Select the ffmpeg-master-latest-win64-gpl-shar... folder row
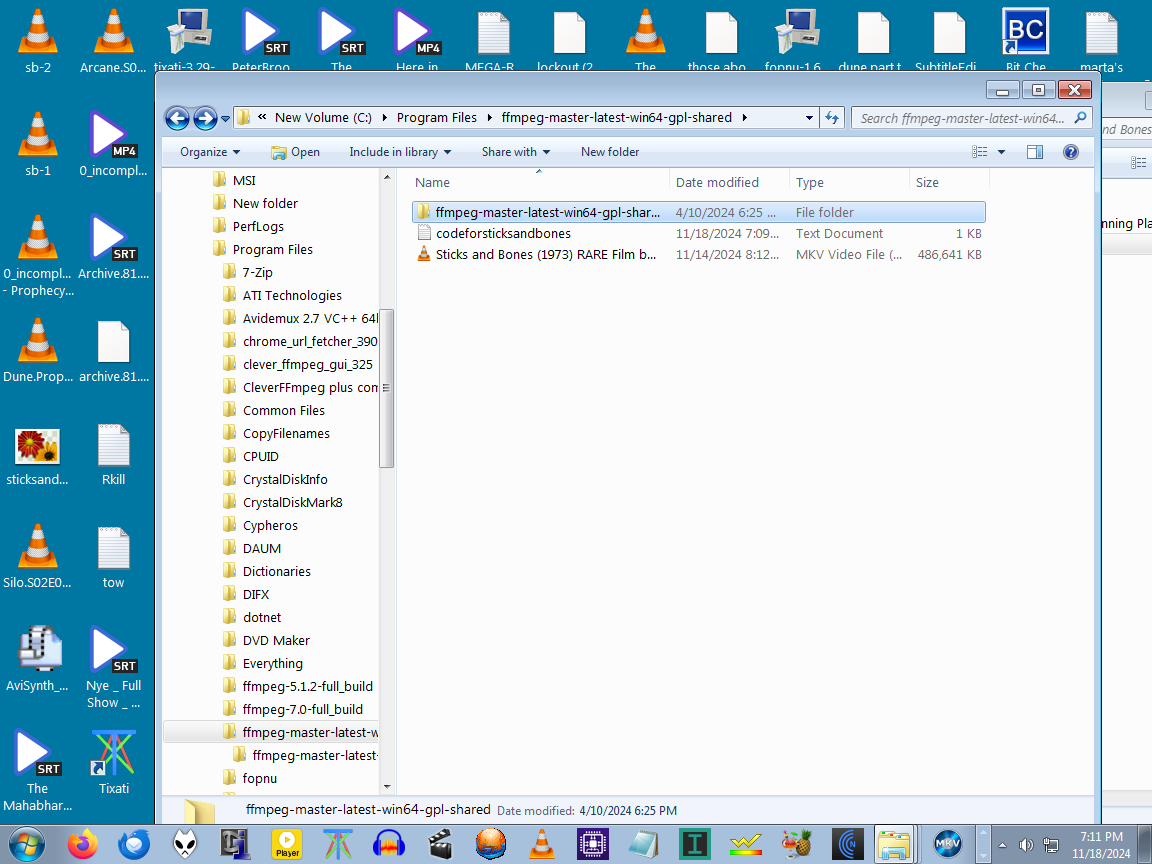This screenshot has width=1152, height=864. pyautogui.click(x=698, y=212)
